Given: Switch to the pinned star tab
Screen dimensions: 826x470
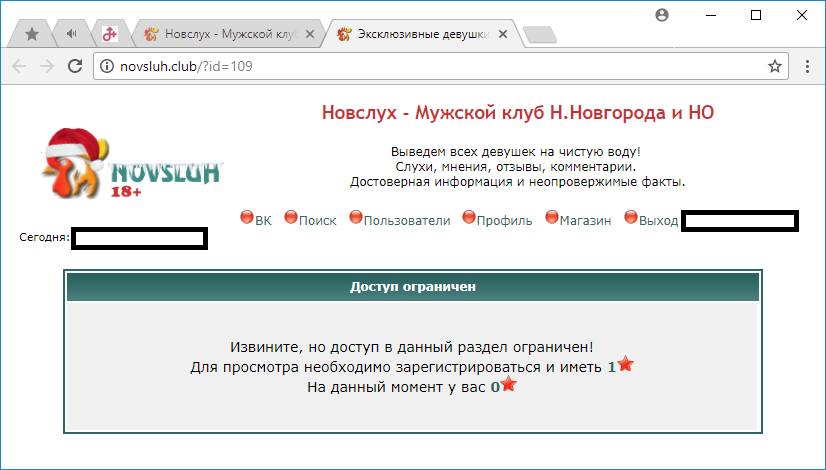Looking at the screenshot, I should pos(31,34).
